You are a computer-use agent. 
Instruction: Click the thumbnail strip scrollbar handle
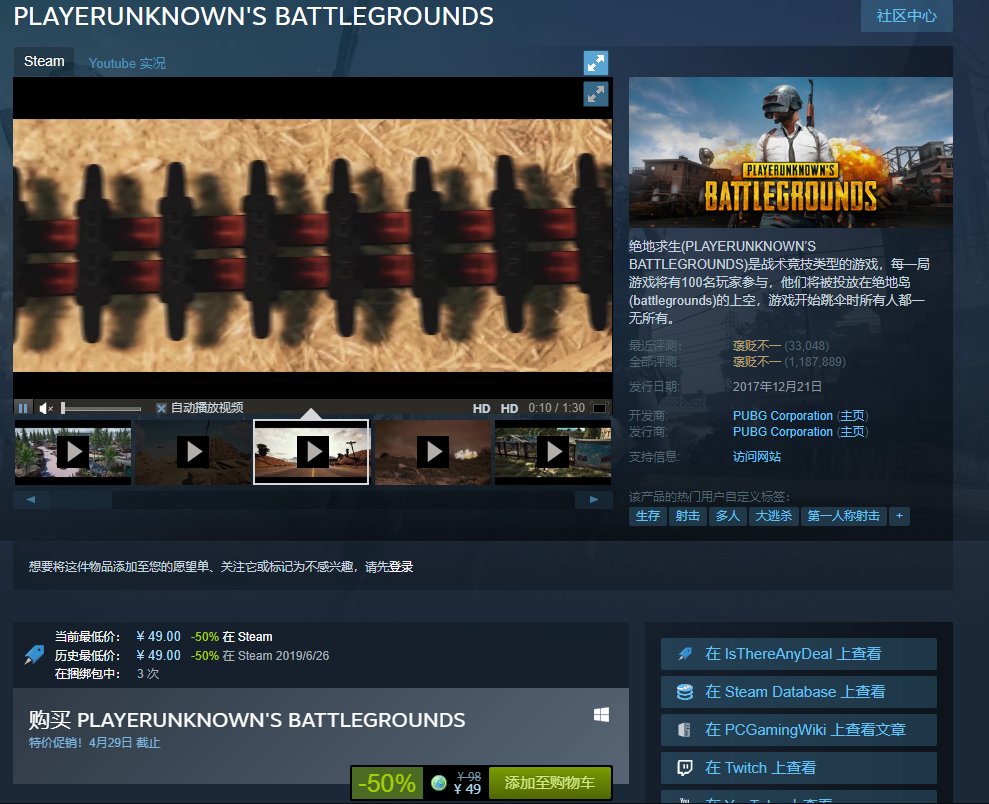pyautogui.click(x=82, y=499)
